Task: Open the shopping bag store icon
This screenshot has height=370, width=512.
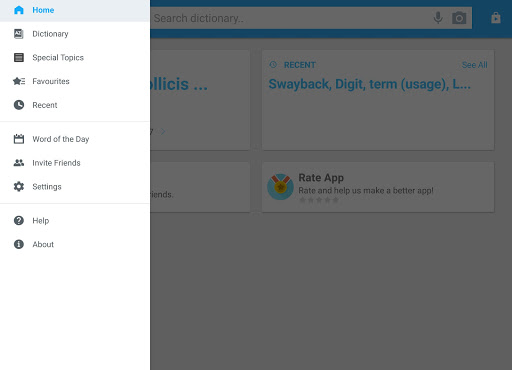Action: (x=496, y=18)
